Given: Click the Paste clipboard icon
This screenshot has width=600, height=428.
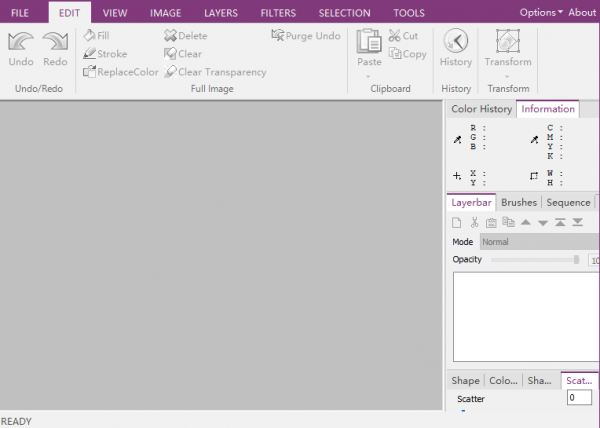Looking at the screenshot, I should click(x=369, y=41).
